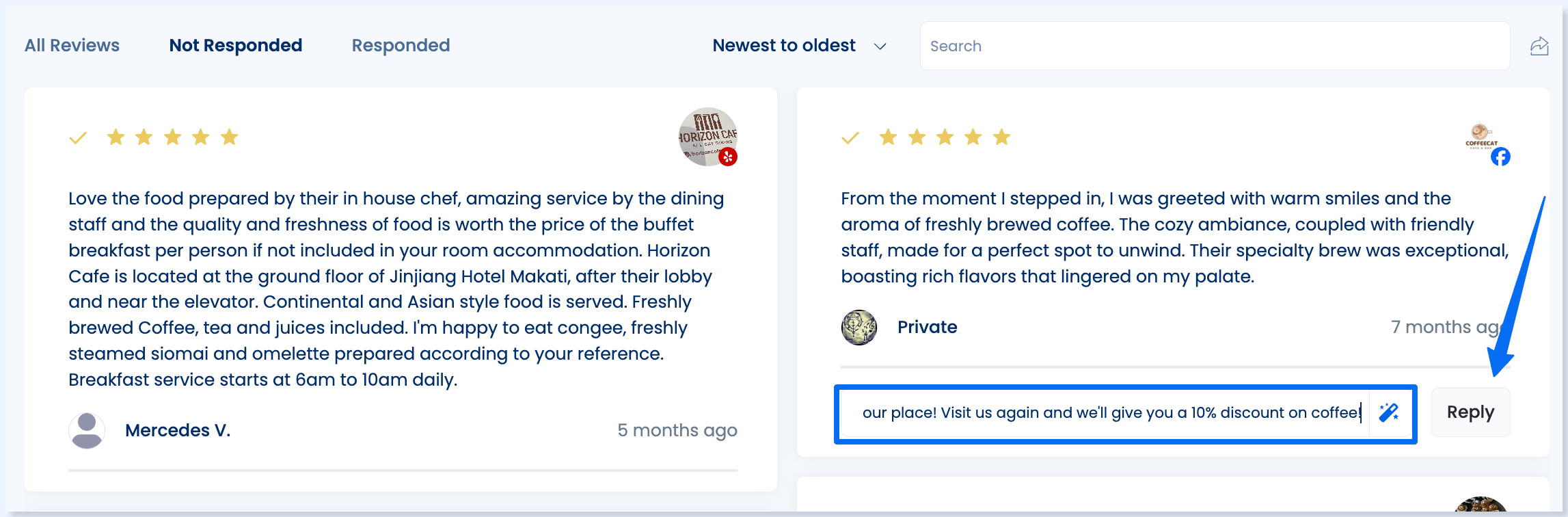
Task: Click the Reply button
Action: click(1470, 412)
